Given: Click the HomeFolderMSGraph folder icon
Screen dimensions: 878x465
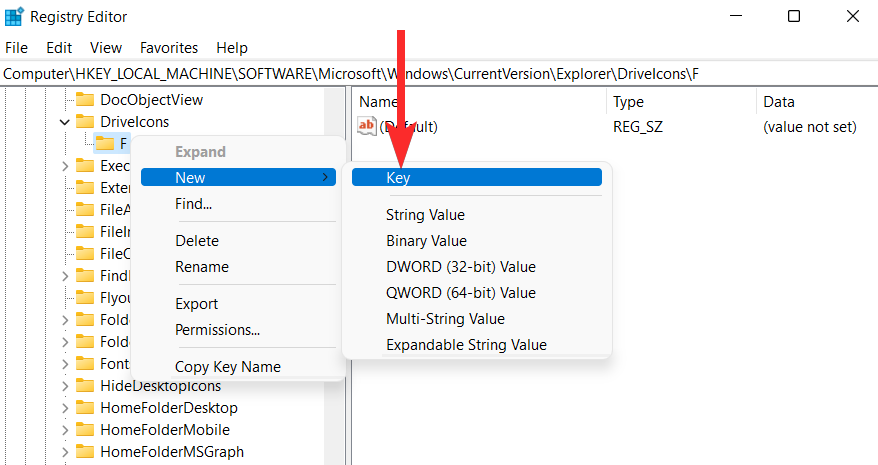Looking at the screenshot, I should 86,452.
